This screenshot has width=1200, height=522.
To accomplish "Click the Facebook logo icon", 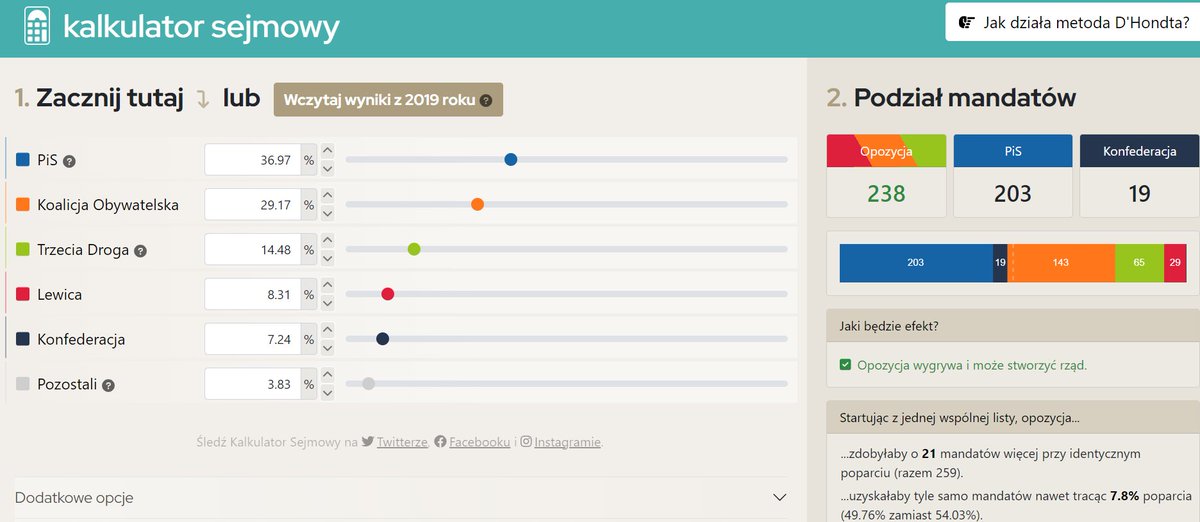I will click(440, 441).
